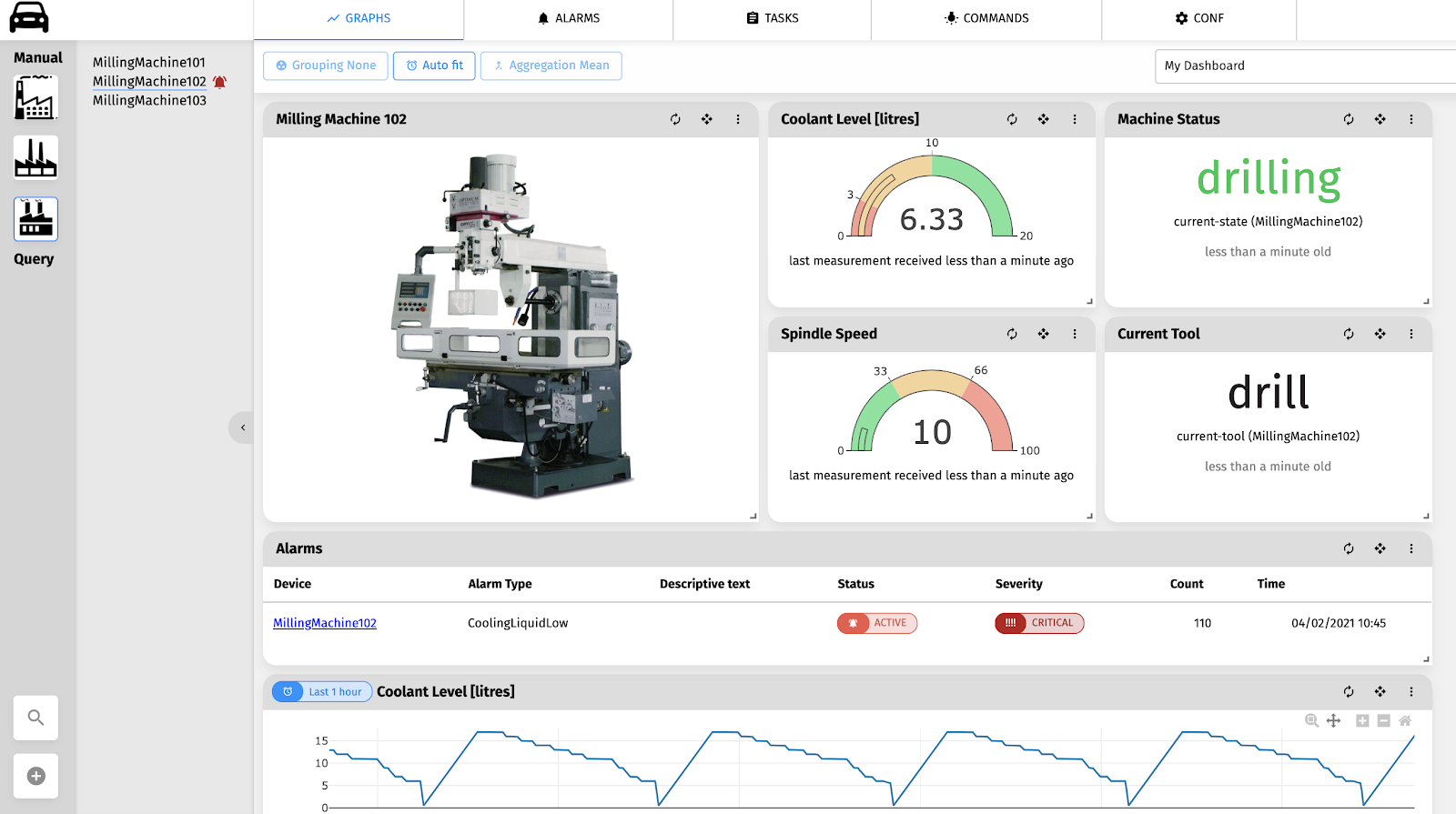Click the move icon on Machine Status widget

click(x=1380, y=119)
